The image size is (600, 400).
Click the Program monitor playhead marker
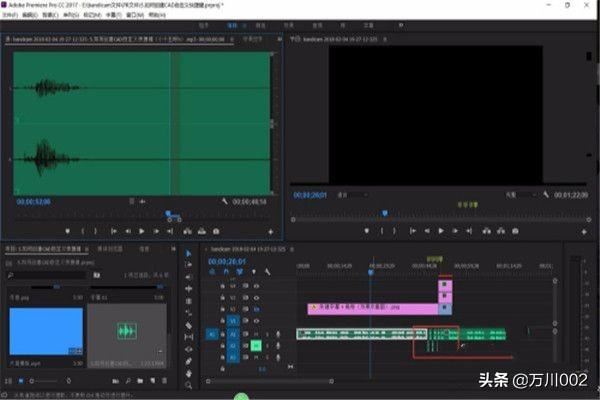385,213
